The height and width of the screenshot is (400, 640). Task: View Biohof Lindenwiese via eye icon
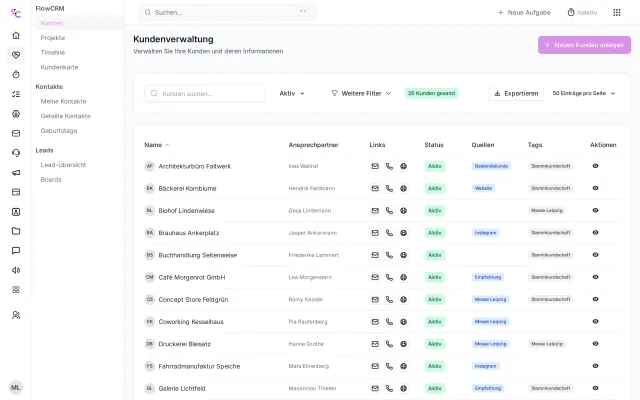[x=596, y=211]
